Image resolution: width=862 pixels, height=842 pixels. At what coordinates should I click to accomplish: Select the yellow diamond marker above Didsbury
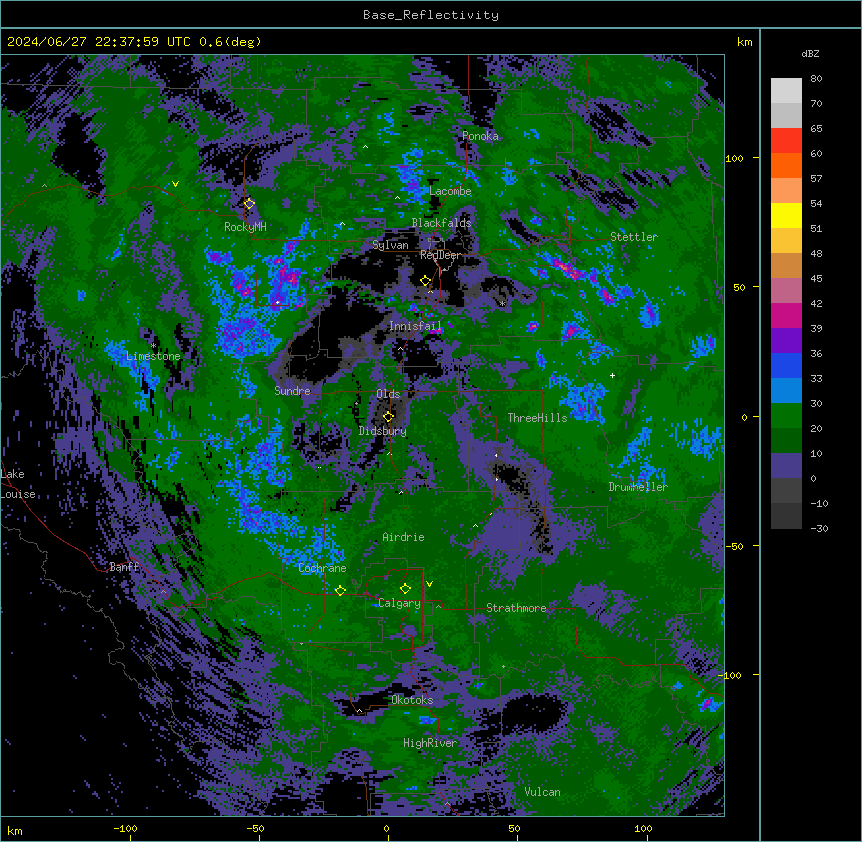tap(388, 417)
